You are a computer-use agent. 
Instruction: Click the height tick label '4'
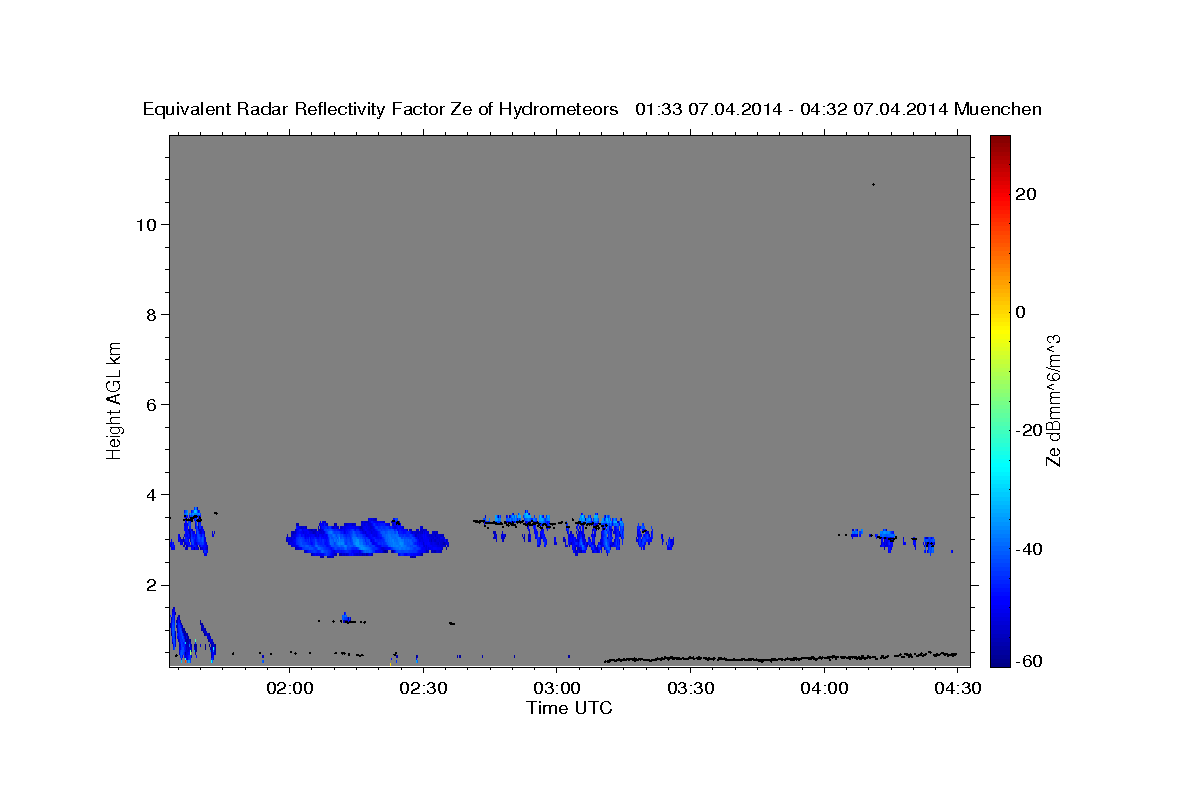(x=150, y=494)
